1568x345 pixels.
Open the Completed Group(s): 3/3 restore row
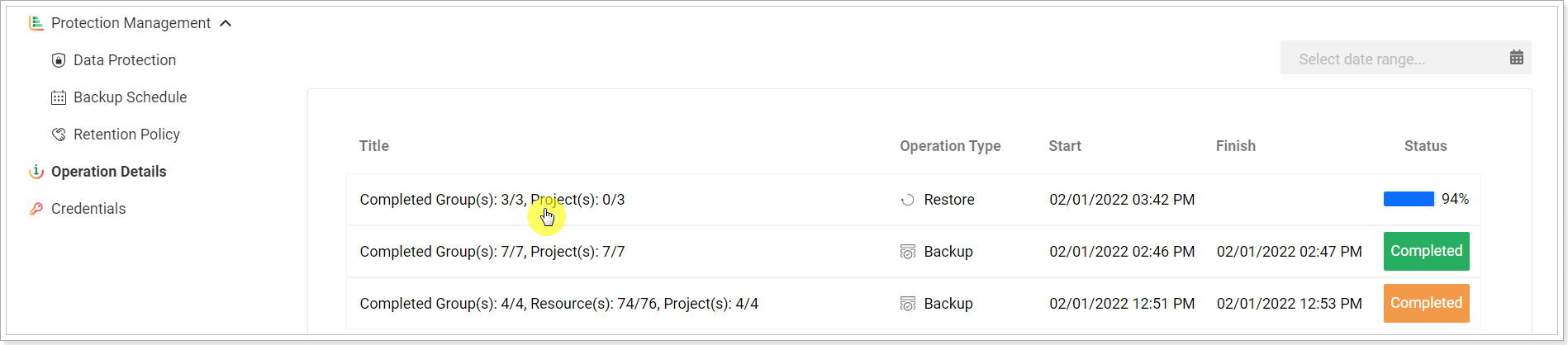(913, 200)
